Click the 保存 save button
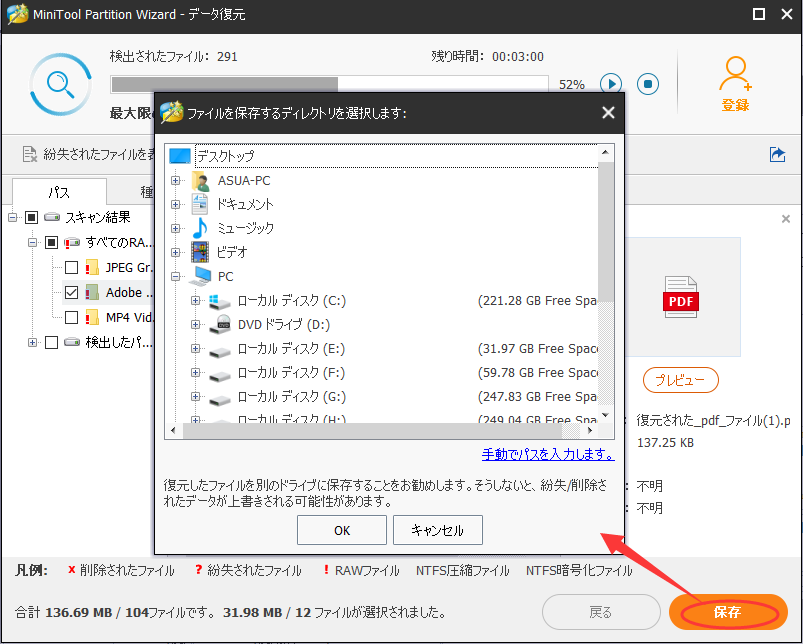The image size is (803, 644). coord(728,612)
